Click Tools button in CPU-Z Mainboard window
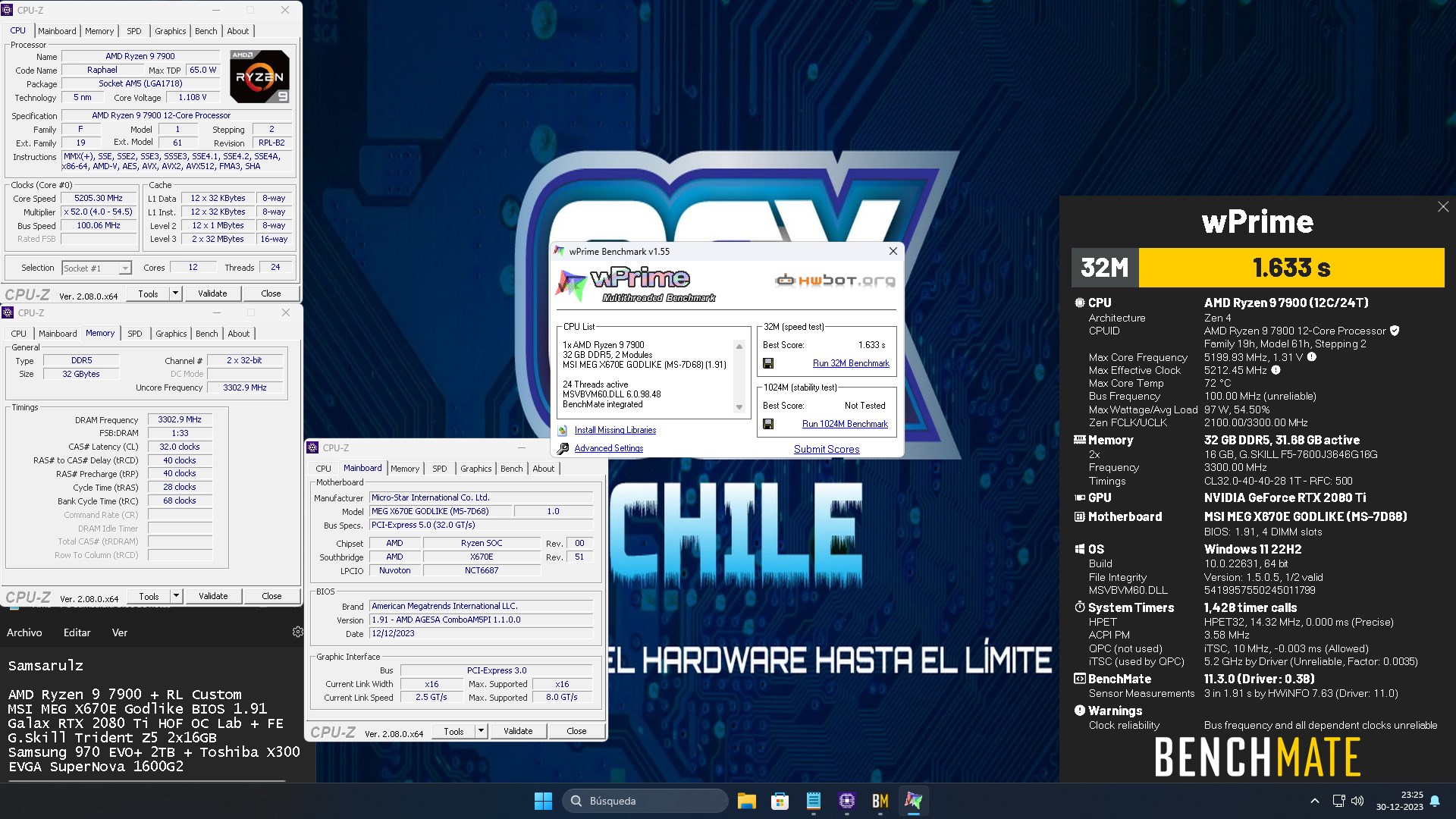 click(453, 731)
